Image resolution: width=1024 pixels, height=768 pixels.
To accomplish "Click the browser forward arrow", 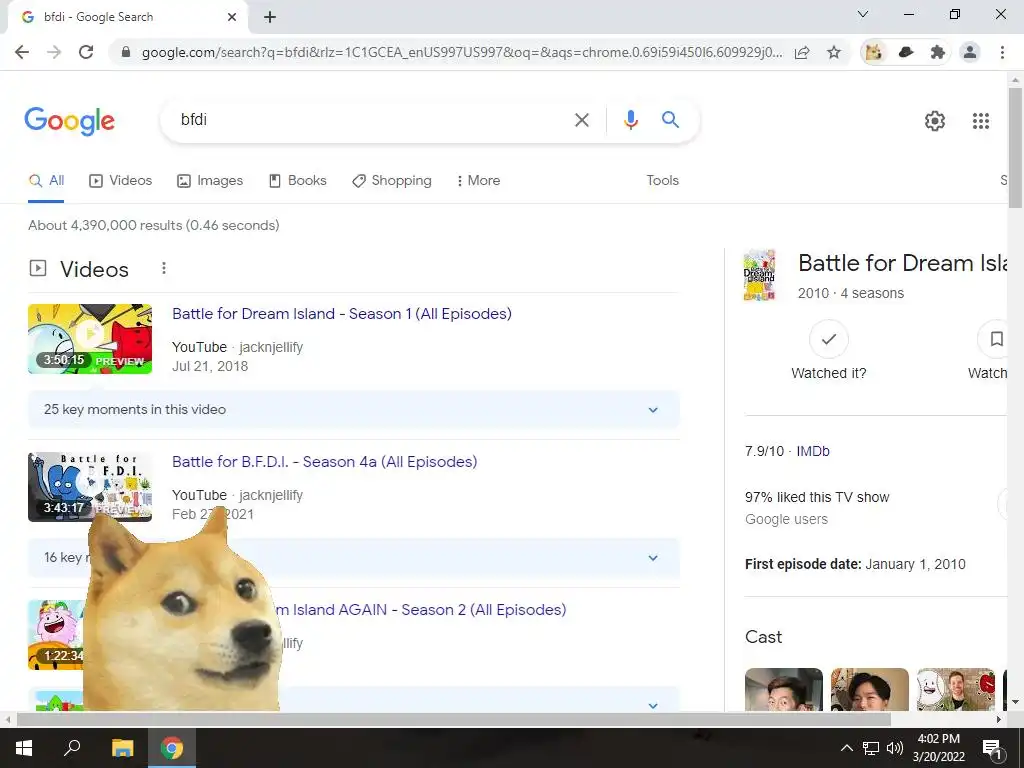I will click(x=54, y=52).
